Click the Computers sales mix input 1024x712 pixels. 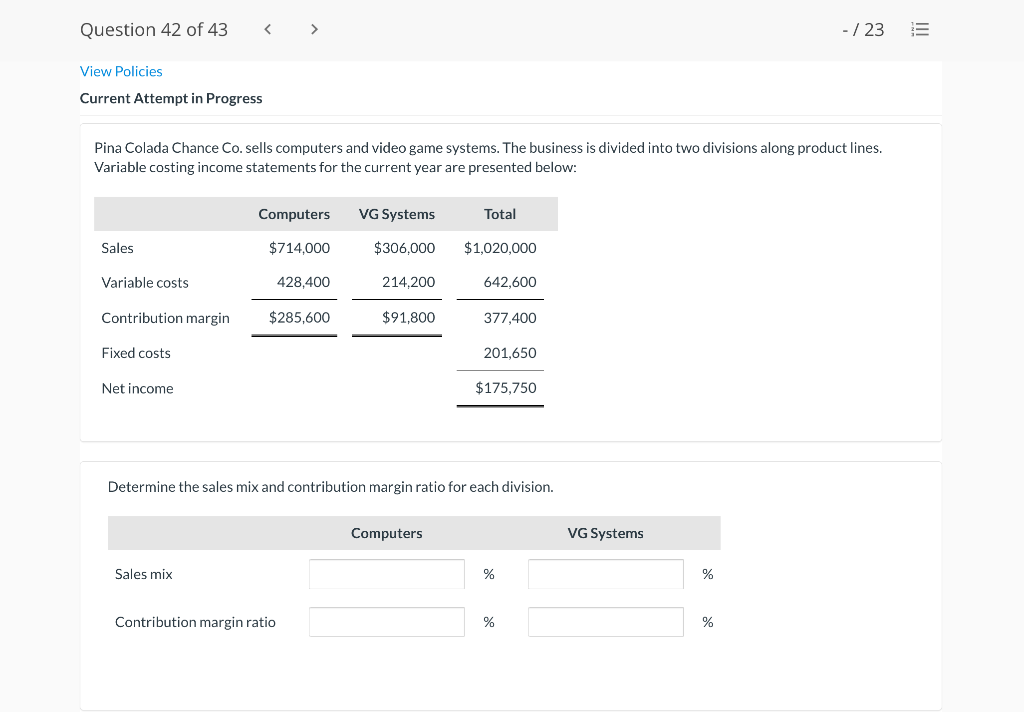pyautogui.click(x=387, y=574)
